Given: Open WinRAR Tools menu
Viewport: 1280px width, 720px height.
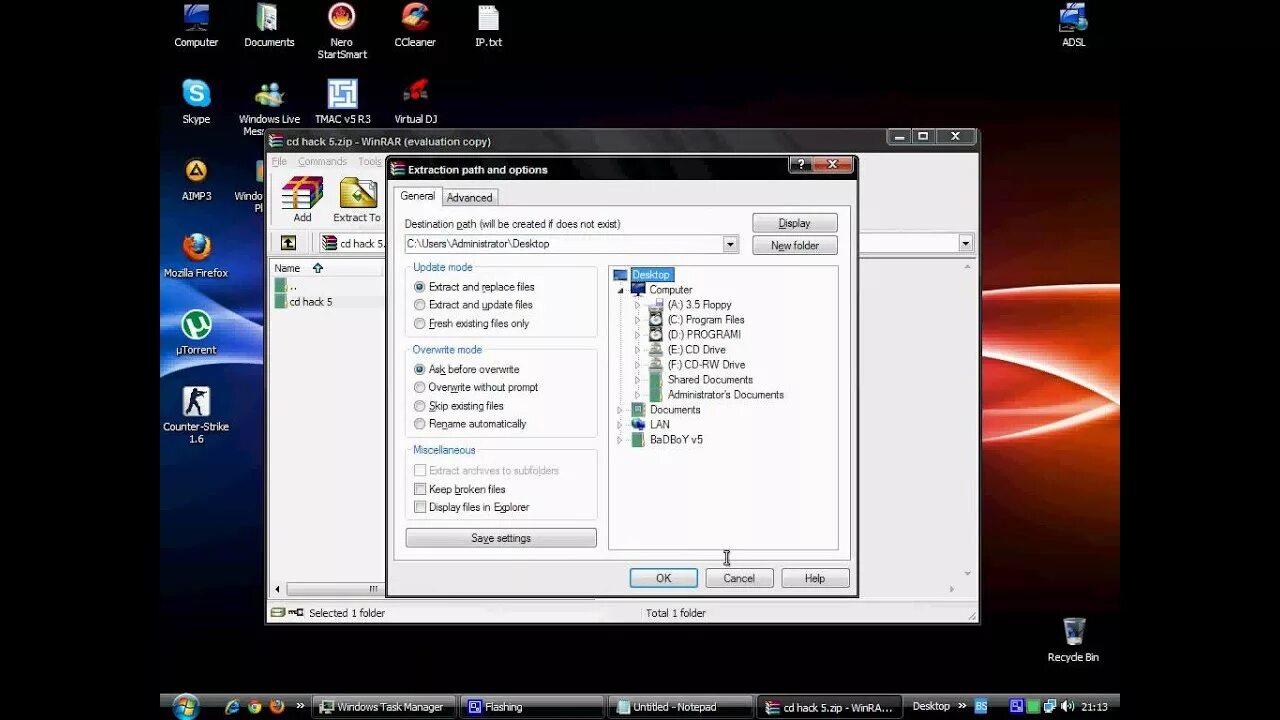Looking at the screenshot, I should click(x=370, y=162).
